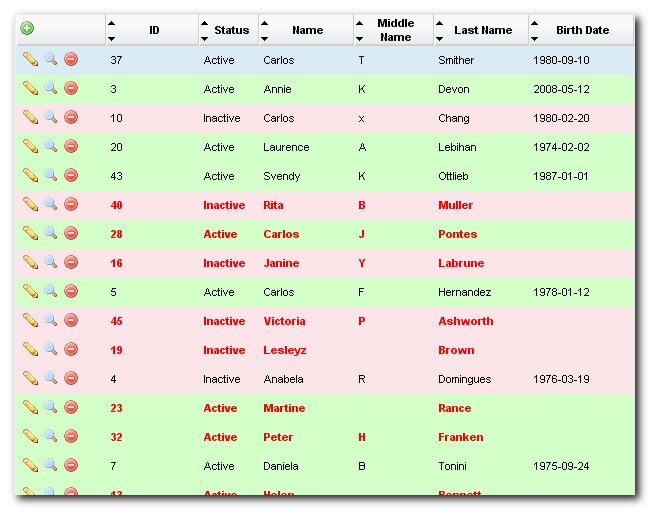Click the ID column header
Viewport: 649px width, 509px height.
point(154,30)
